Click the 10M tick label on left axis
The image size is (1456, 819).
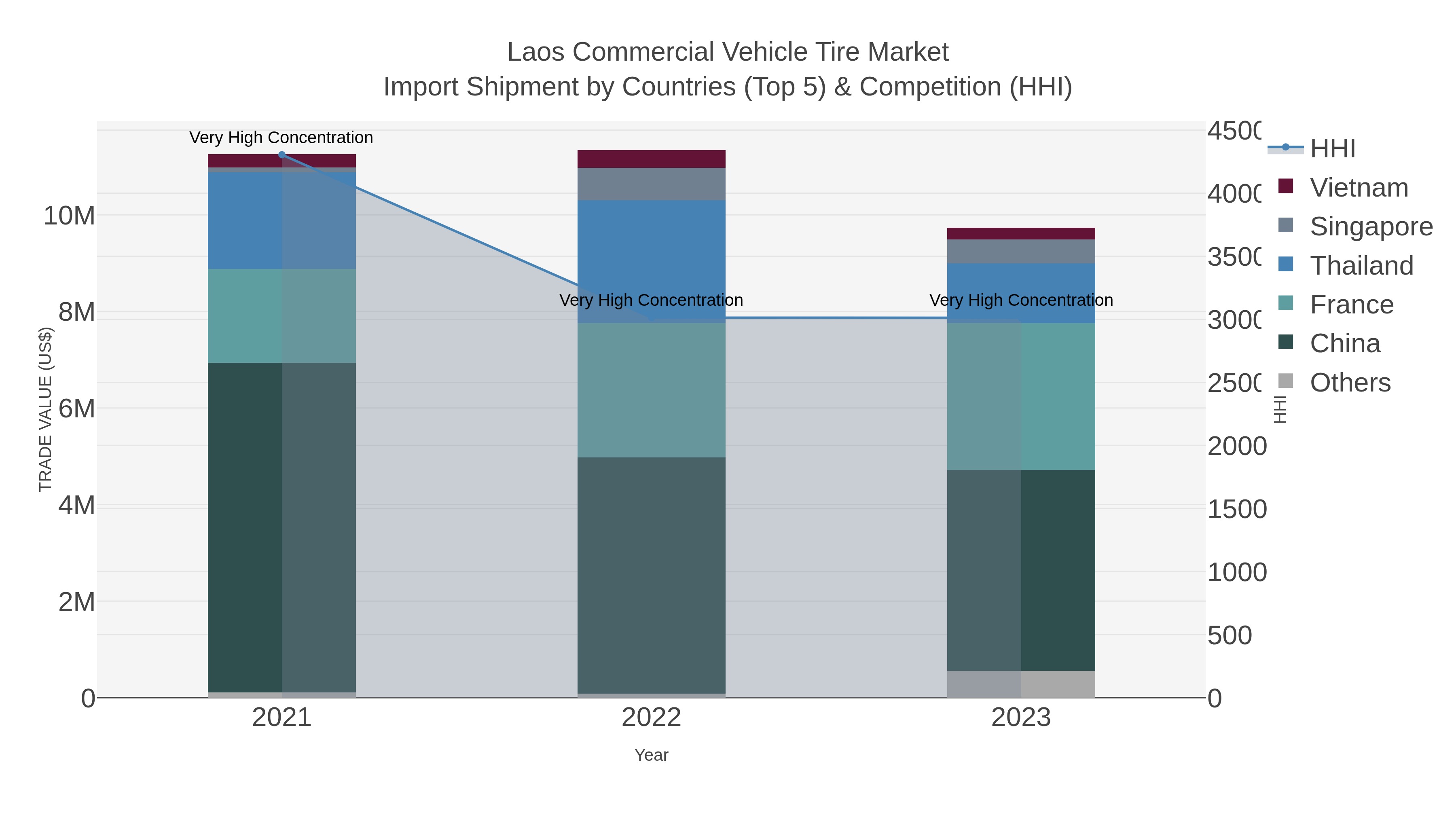click(x=69, y=215)
